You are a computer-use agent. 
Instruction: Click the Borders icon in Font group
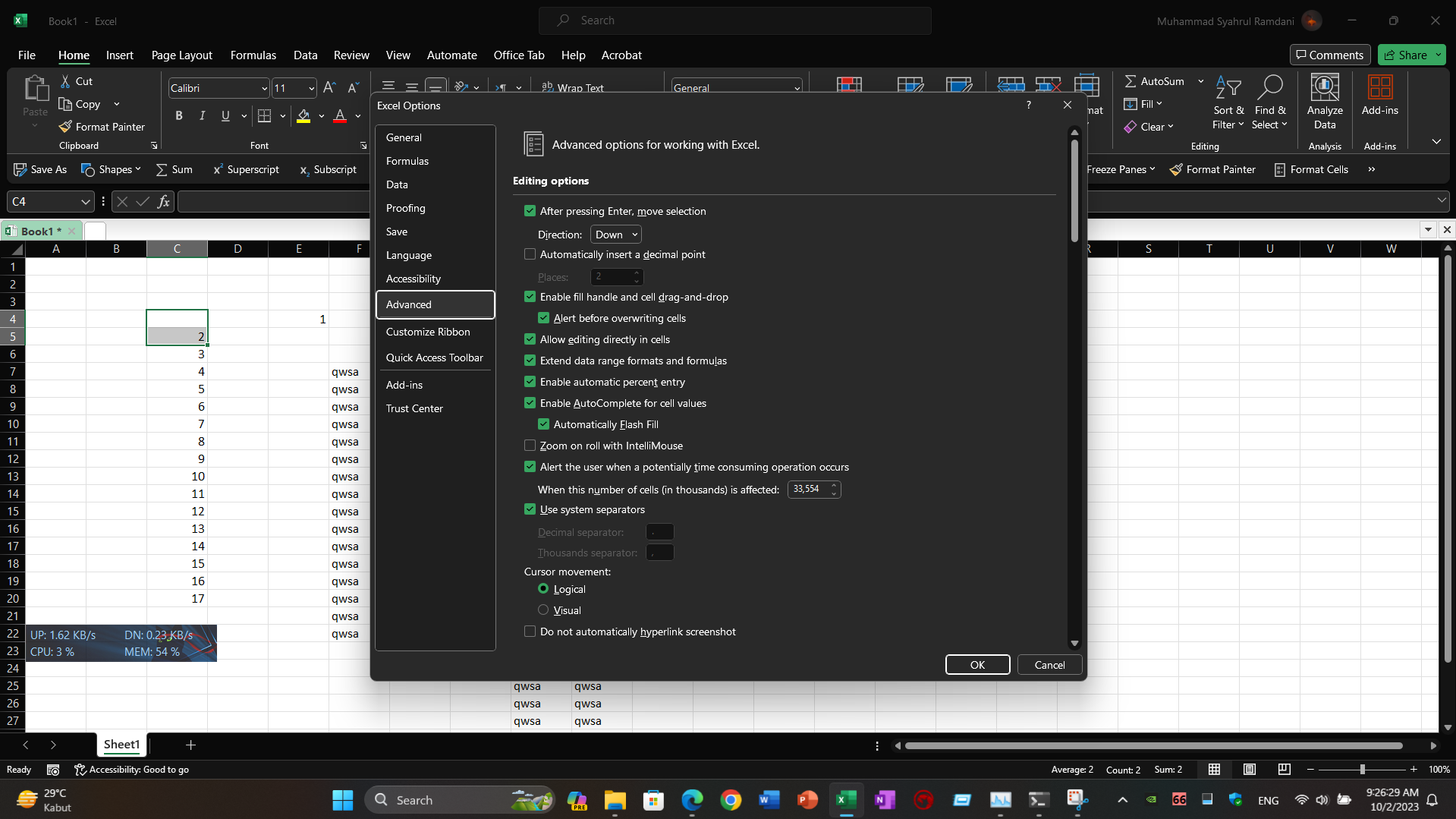tap(264, 115)
